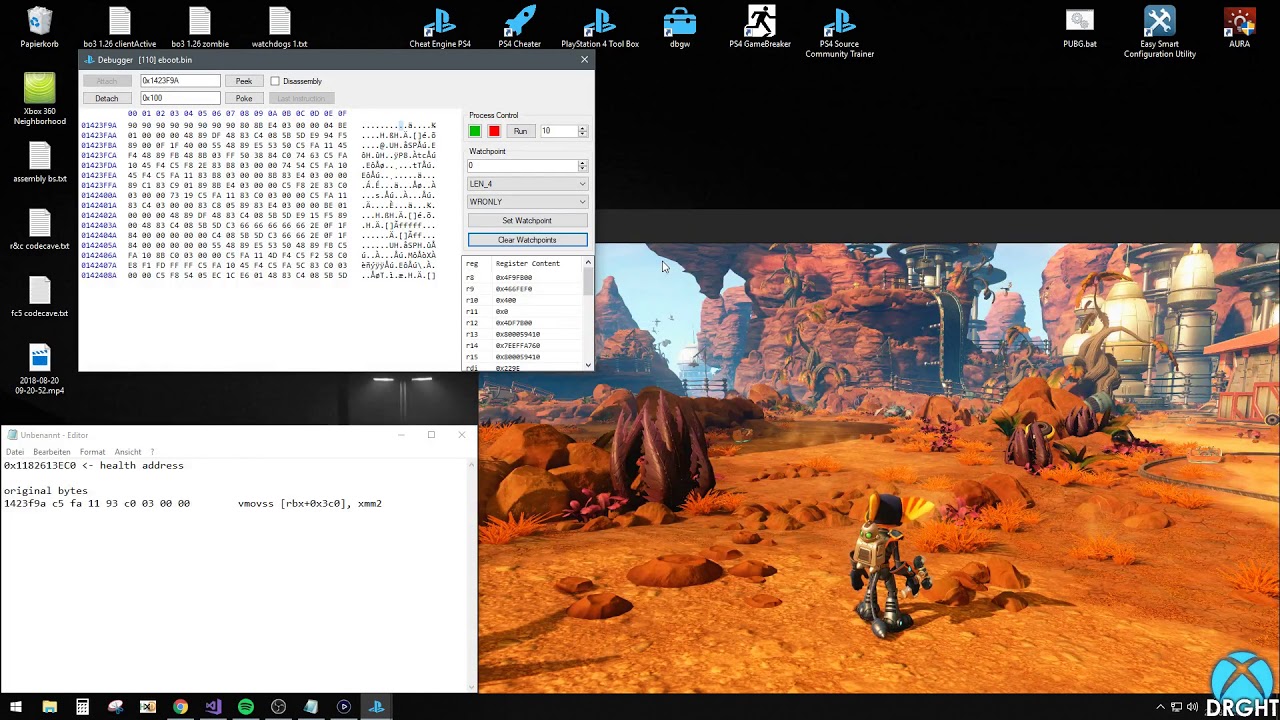The width and height of the screenshot is (1280, 720).
Task: Select the PUBG.bat desktop file
Action: tap(1080, 28)
